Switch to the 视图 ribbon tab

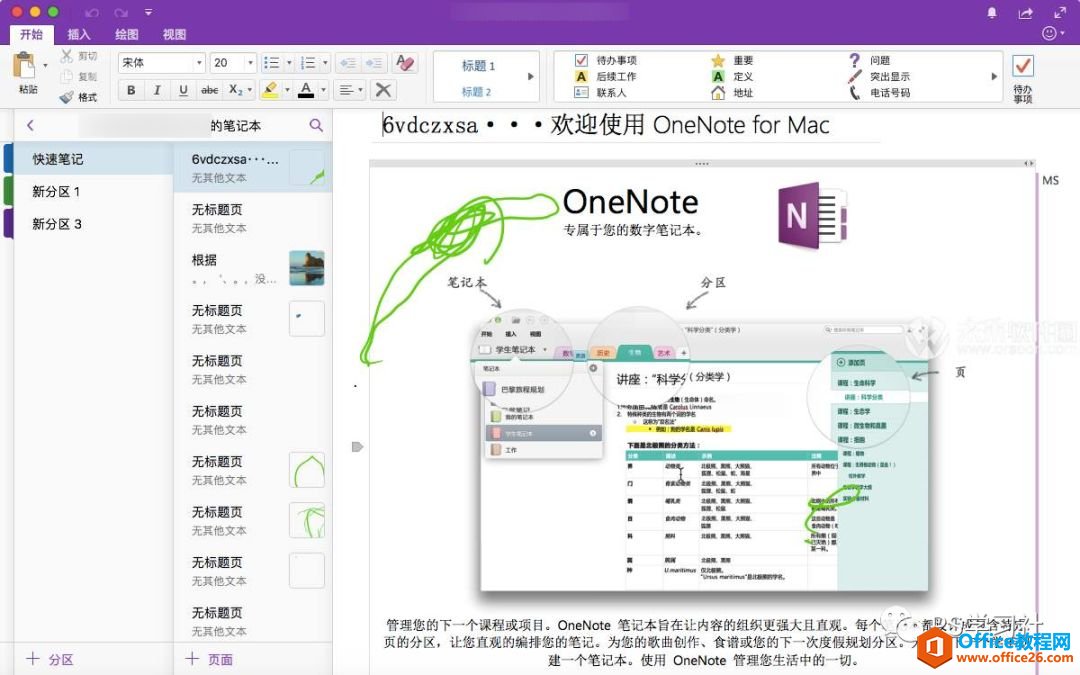click(x=174, y=34)
